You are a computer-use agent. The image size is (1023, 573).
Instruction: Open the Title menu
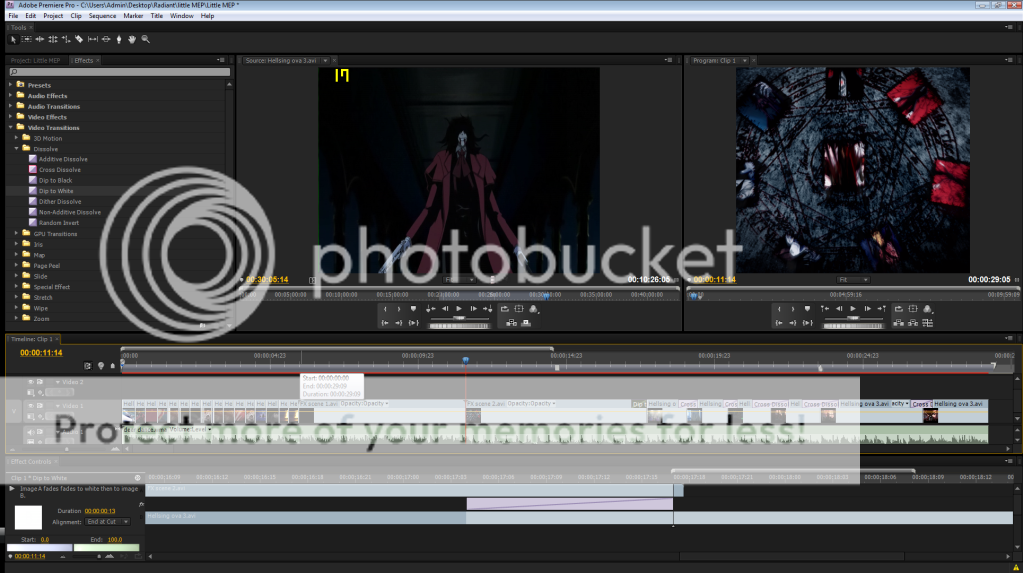point(157,16)
